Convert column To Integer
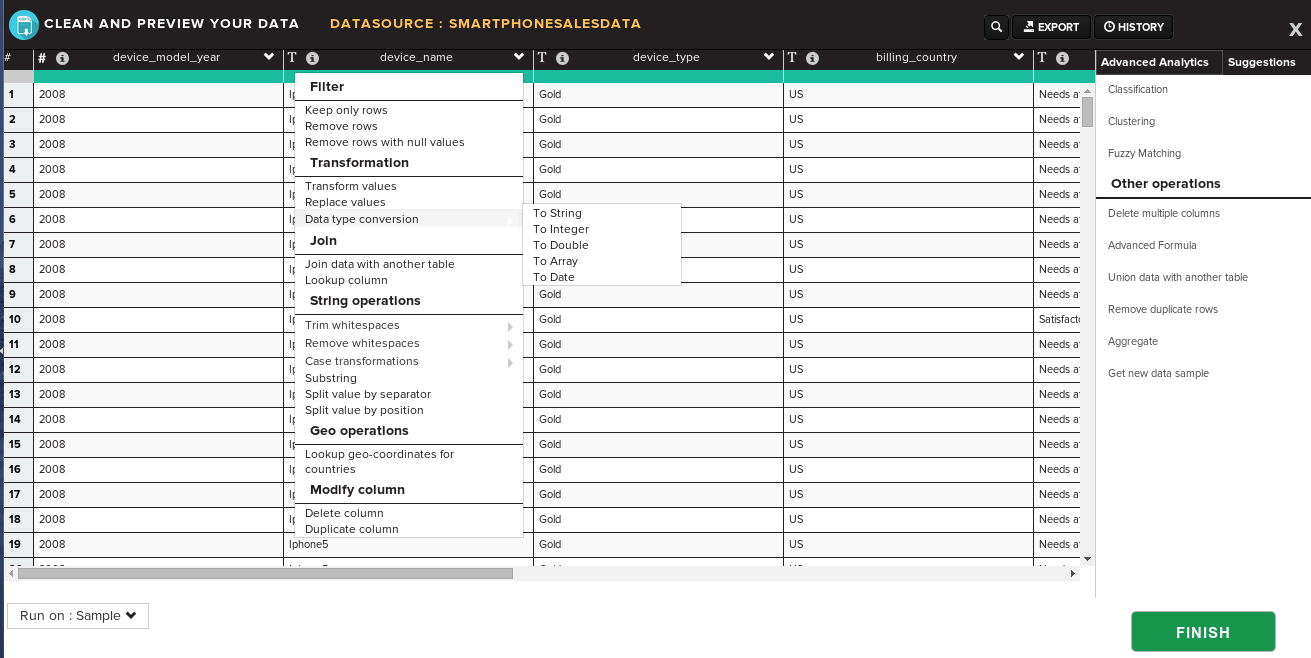 tap(561, 229)
